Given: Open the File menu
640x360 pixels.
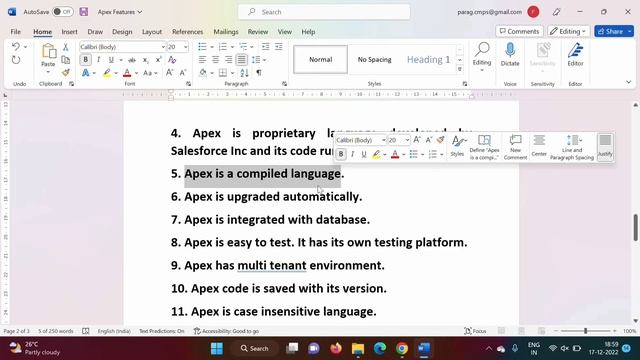Looking at the screenshot, I should pos(16,31).
